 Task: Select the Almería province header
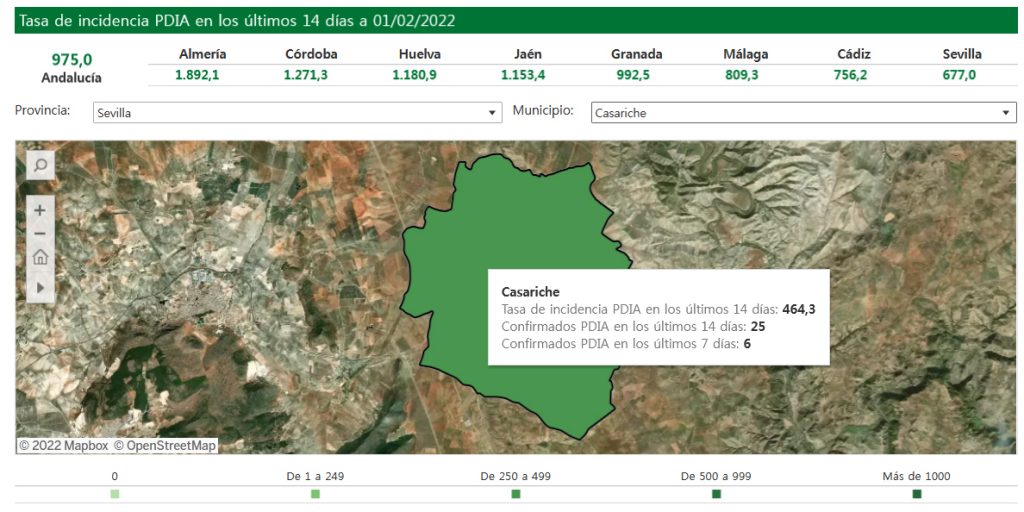(202, 54)
